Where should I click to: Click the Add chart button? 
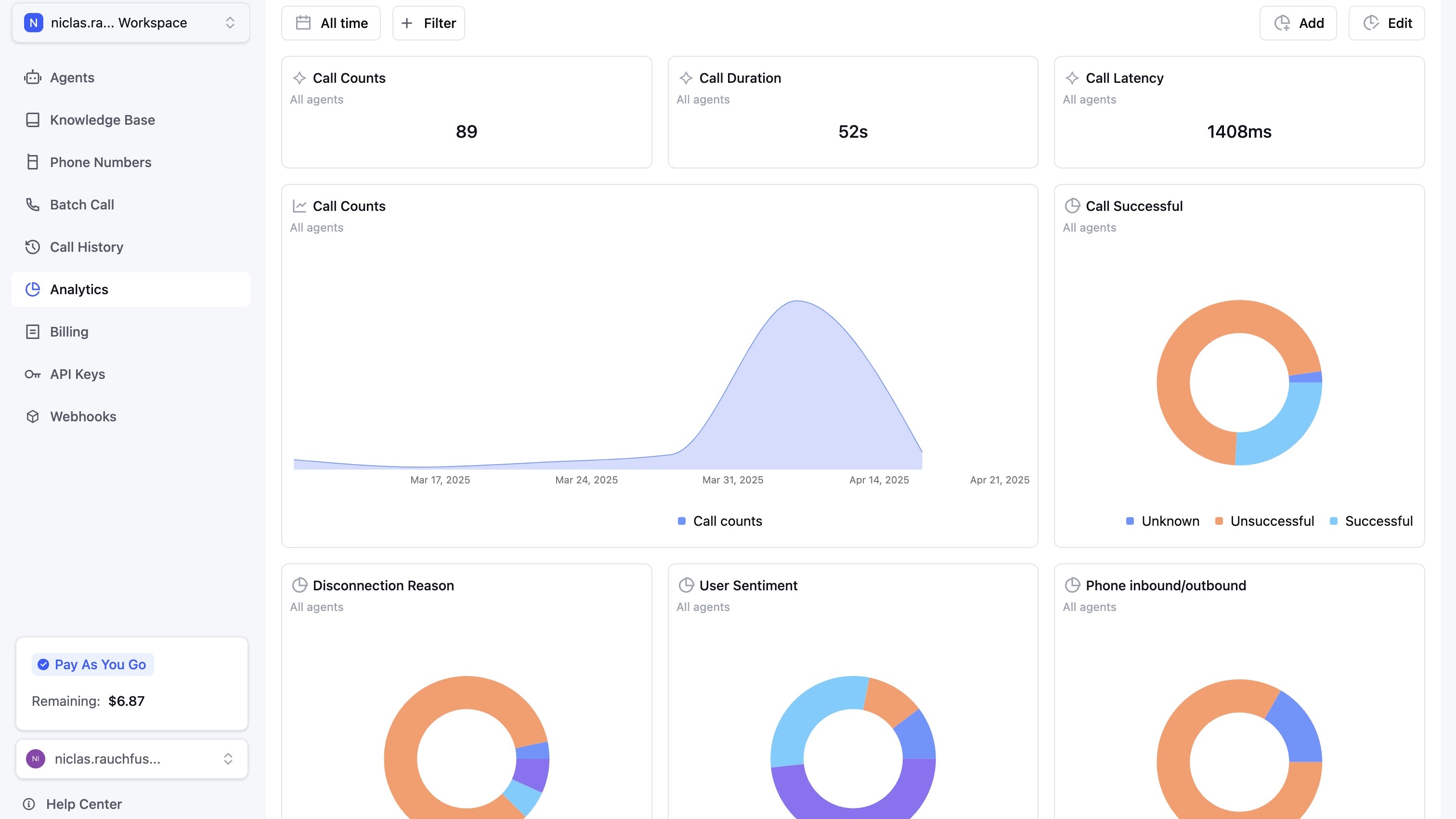[1298, 23]
